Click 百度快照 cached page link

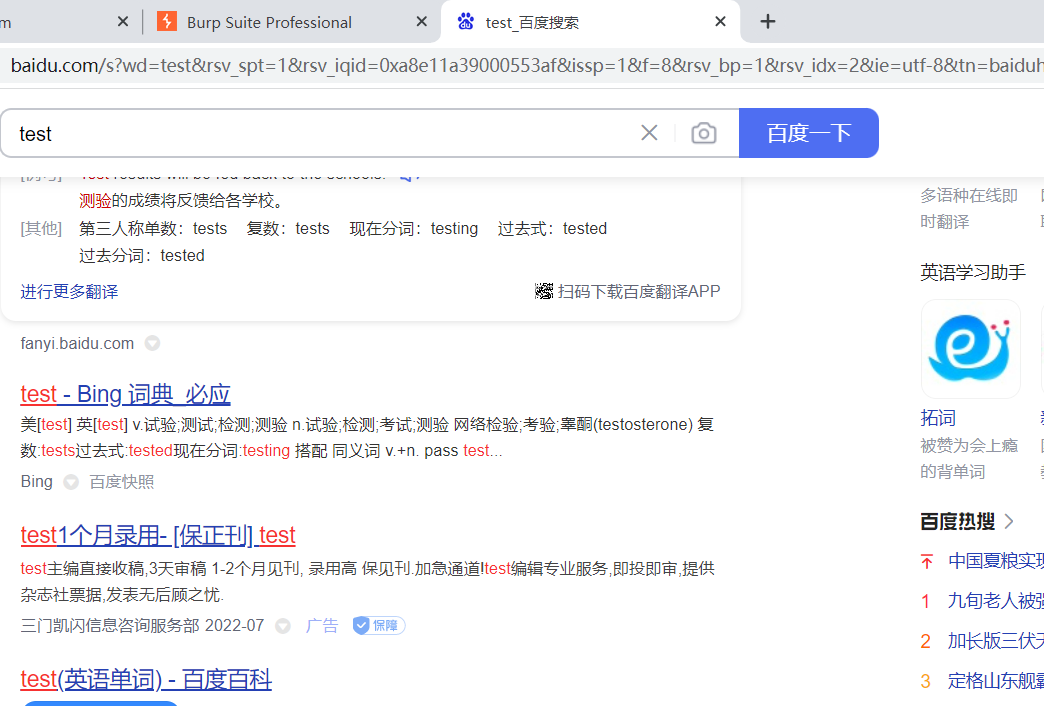(x=122, y=482)
